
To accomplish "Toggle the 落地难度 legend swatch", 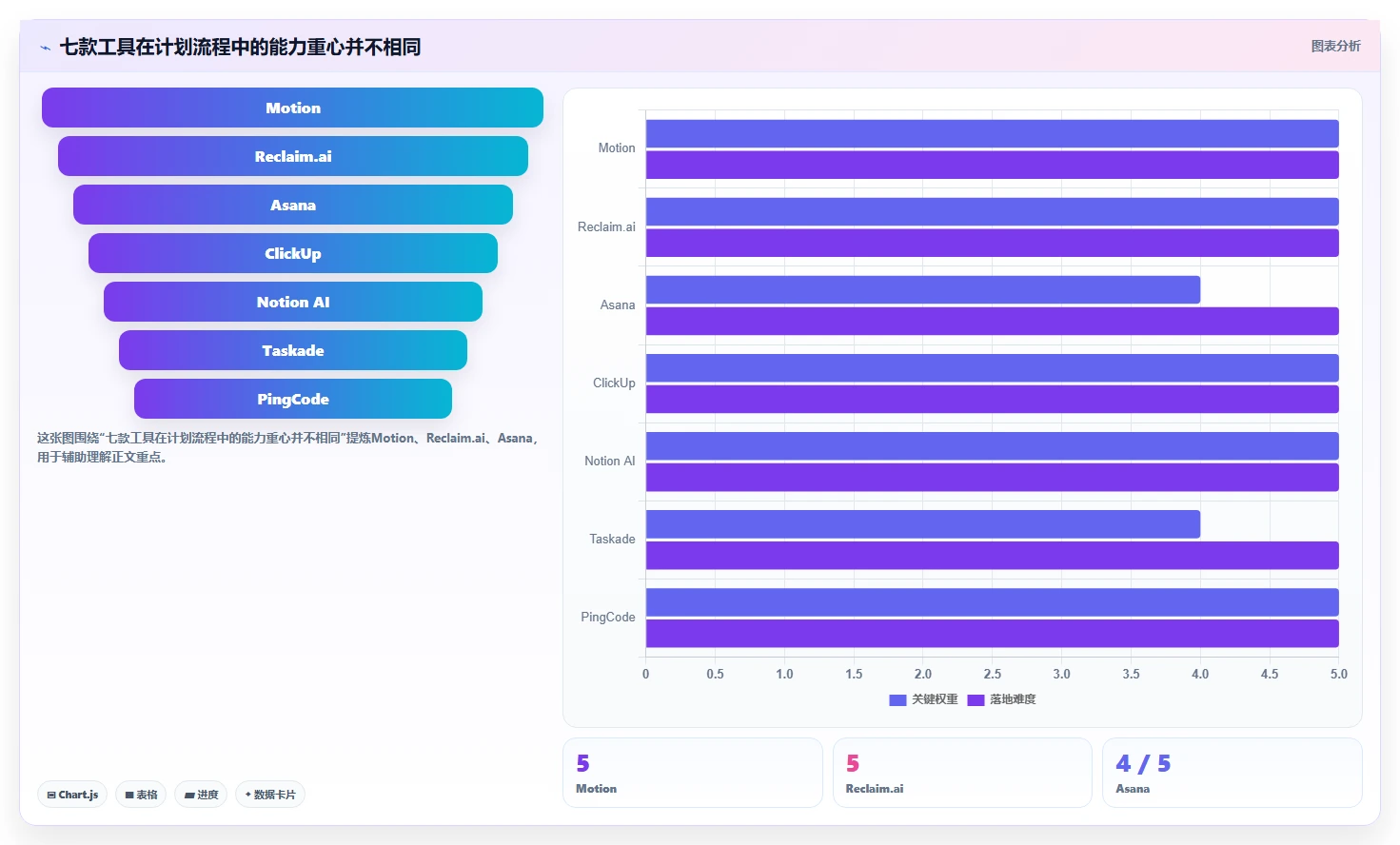I will pos(976,699).
